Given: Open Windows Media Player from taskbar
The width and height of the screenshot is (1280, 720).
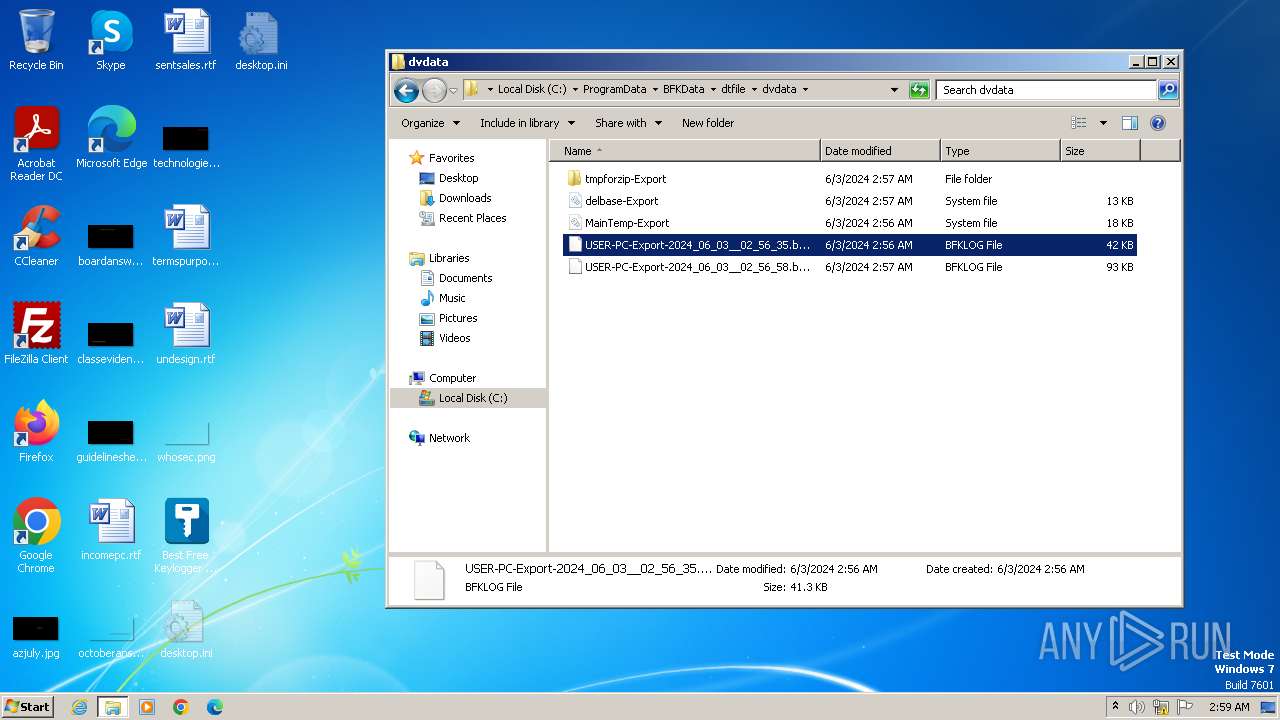Looking at the screenshot, I should (x=147, y=707).
